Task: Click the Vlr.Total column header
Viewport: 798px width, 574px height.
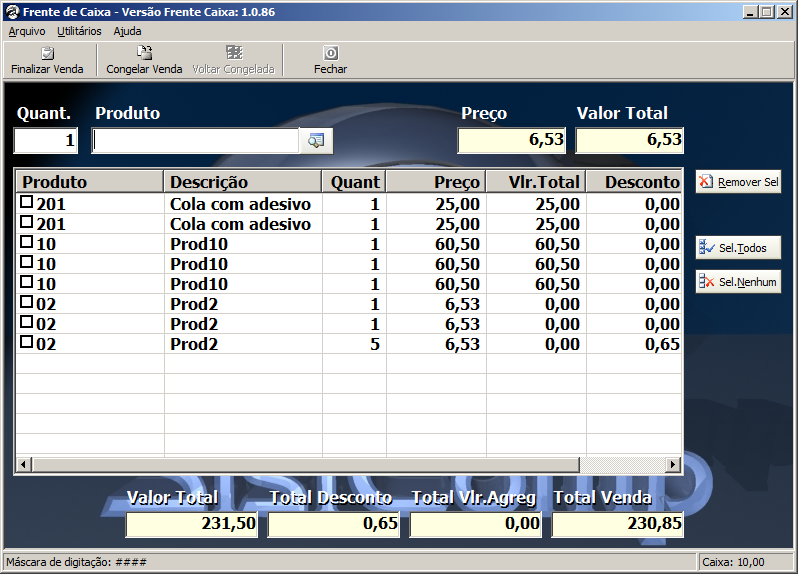Action: point(536,182)
